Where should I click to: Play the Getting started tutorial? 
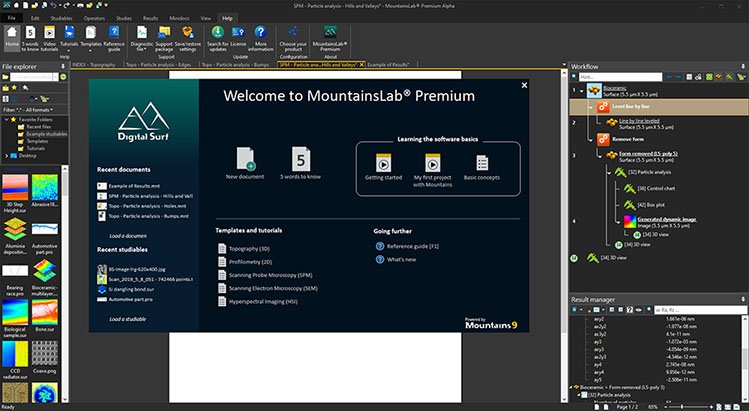pos(384,167)
